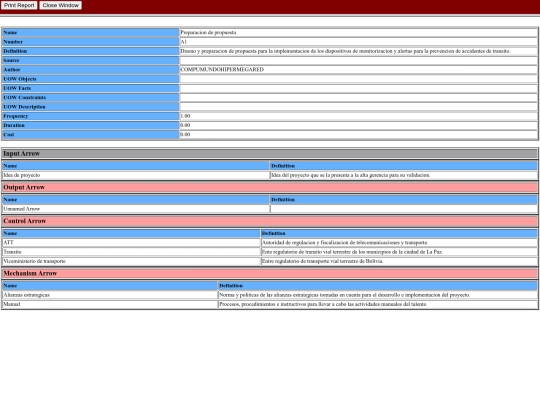Click the definition text starting 'Diseno y preparacion'
Screen dimensions: 540x405
(345, 51)
